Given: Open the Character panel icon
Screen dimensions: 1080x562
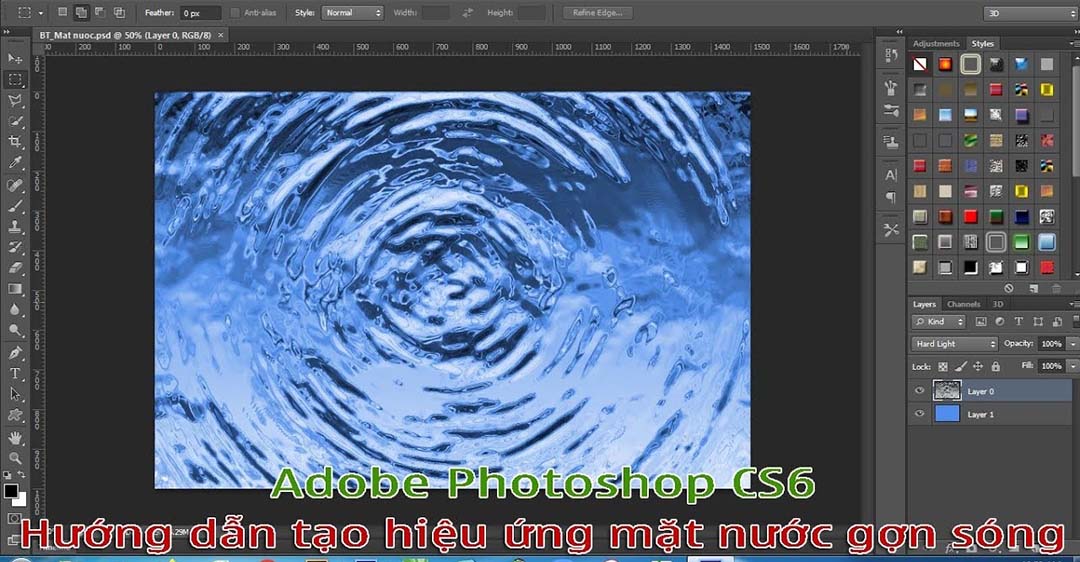Looking at the screenshot, I should pyautogui.click(x=891, y=175).
